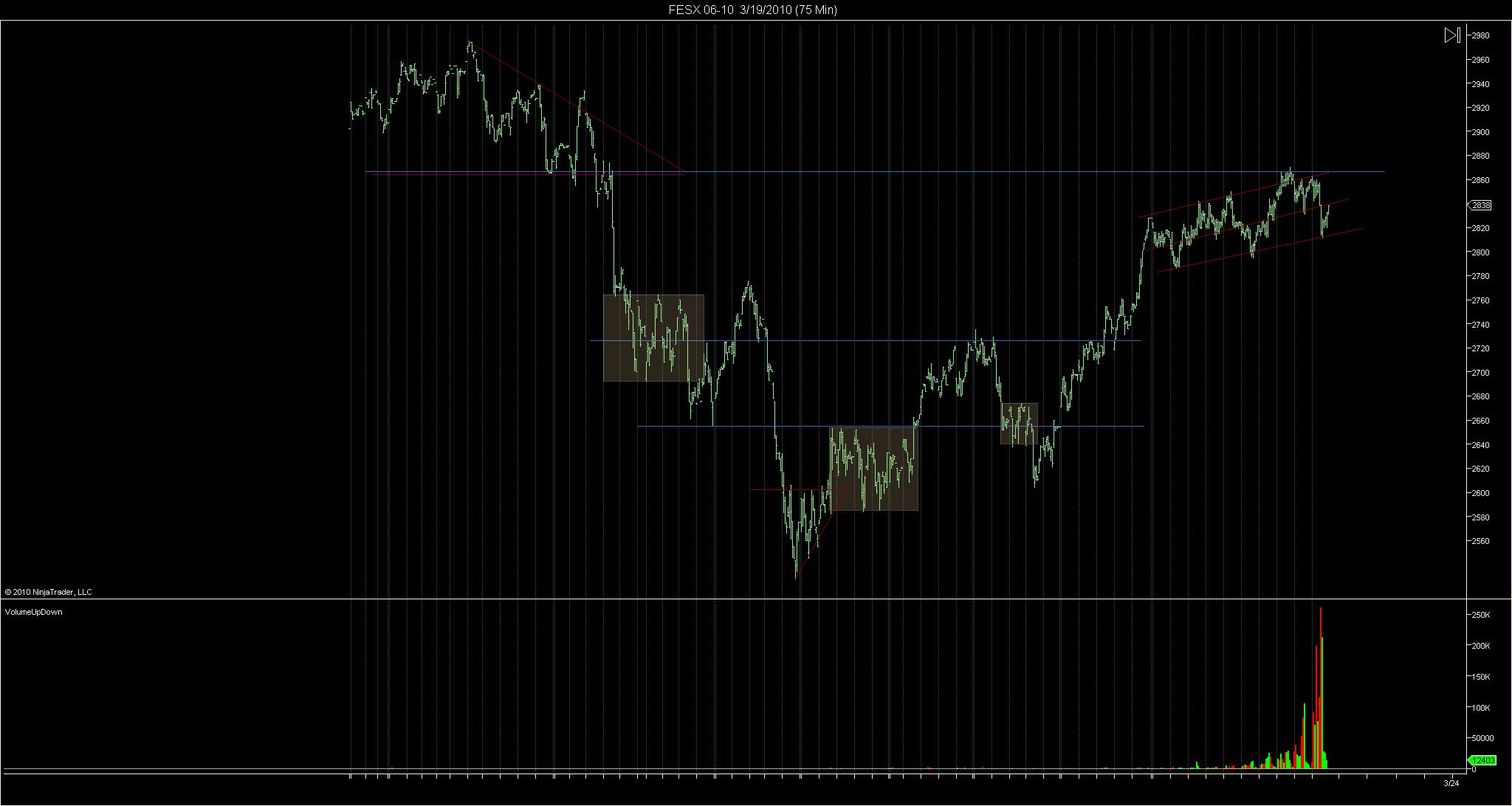Select the top blue horizontal line near 2867
The image size is (1512, 806).
tap(886, 172)
